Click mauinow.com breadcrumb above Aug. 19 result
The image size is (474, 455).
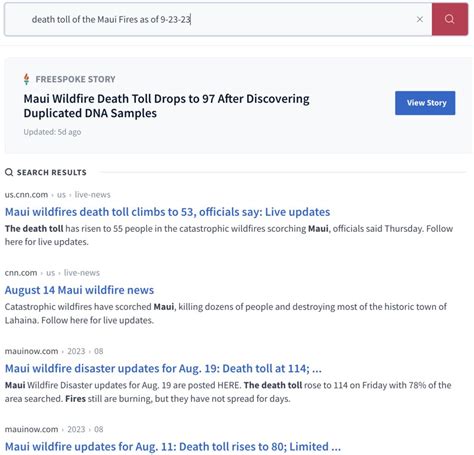[x=54, y=351]
